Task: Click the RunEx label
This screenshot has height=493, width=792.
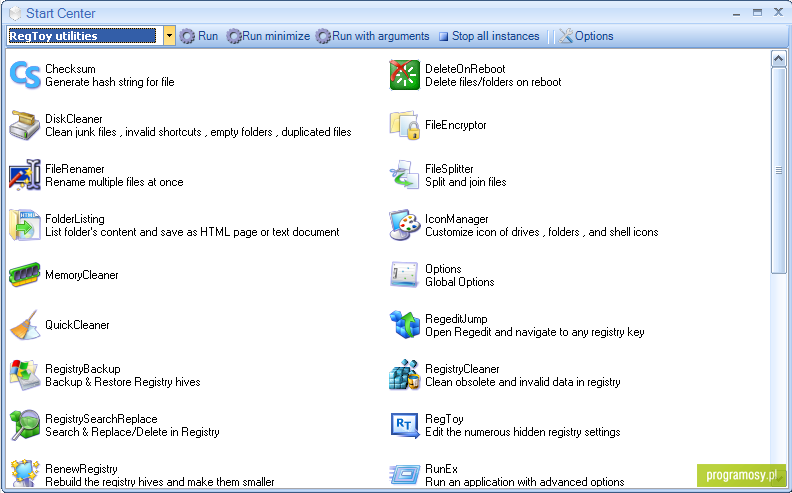Action: click(x=441, y=469)
